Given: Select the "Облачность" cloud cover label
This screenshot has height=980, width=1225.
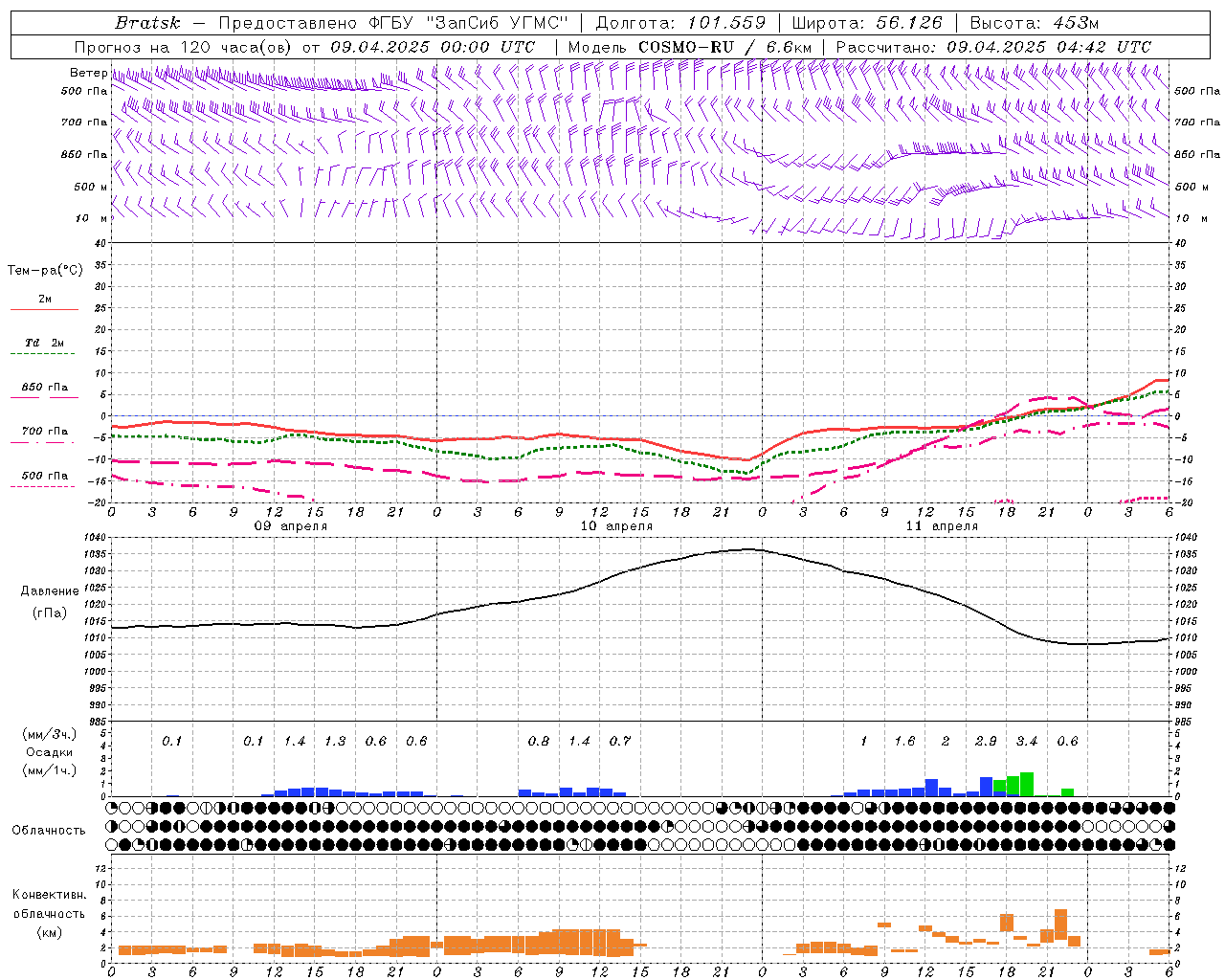Looking at the screenshot, I should click(49, 831).
